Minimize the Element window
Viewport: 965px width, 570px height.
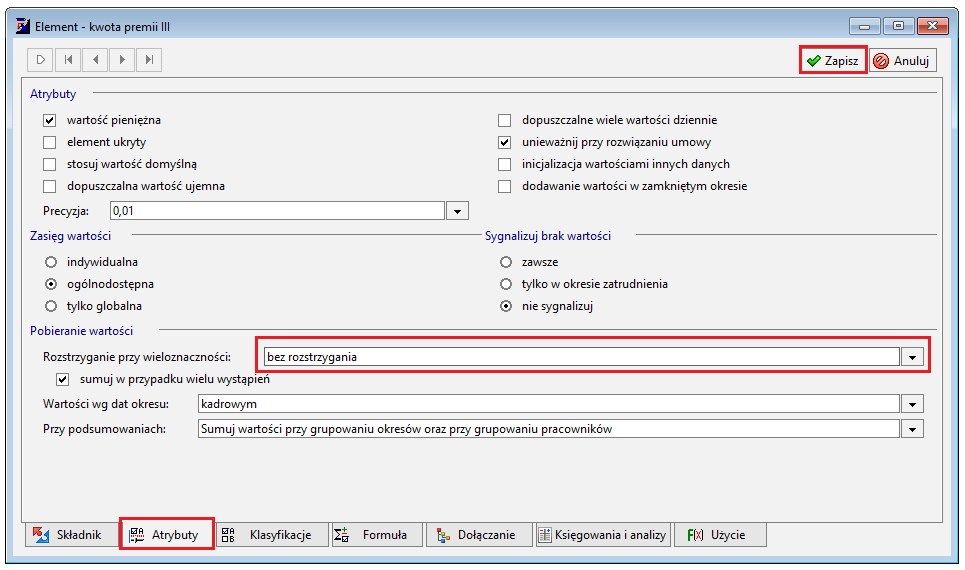click(865, 26)
